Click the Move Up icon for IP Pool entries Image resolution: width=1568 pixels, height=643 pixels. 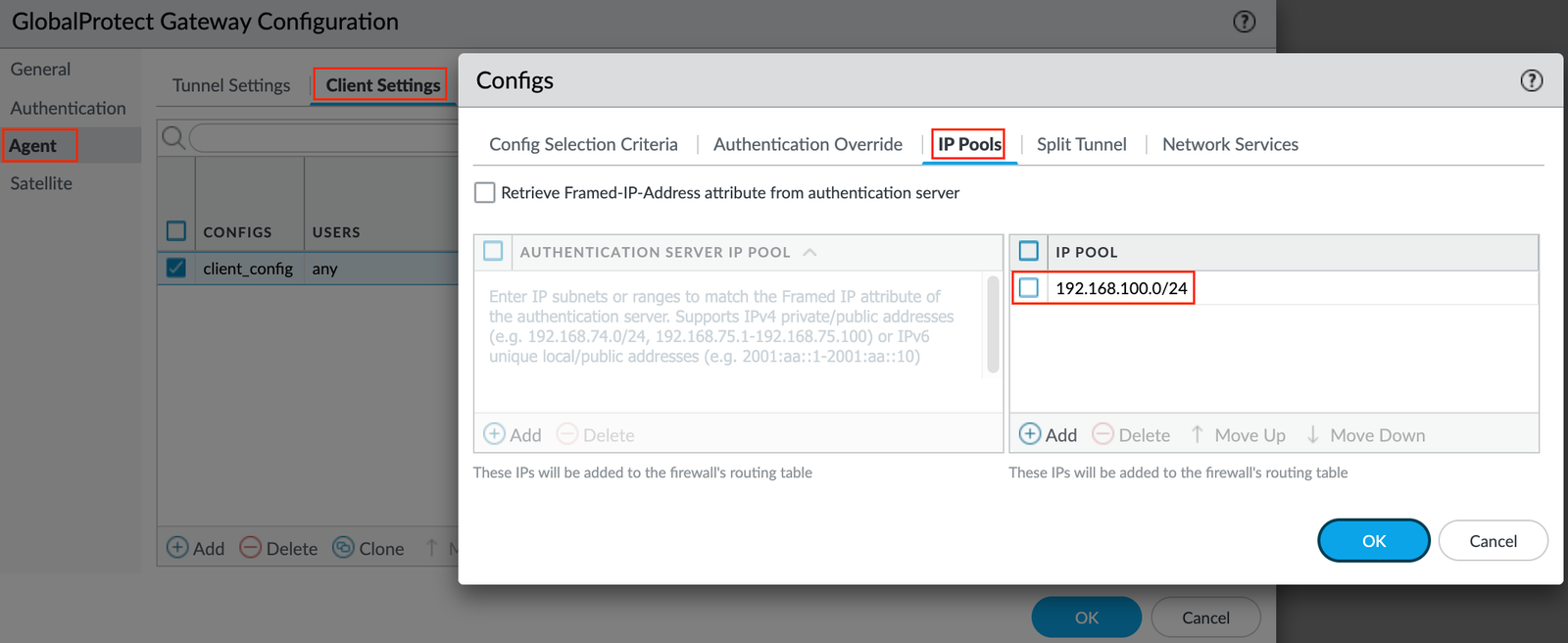tap(1198, 433)
